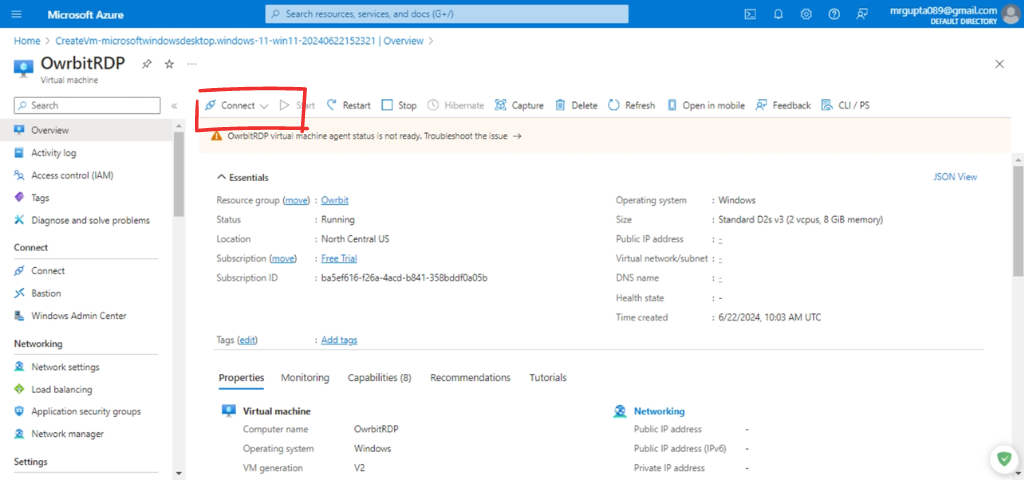Screen dimensions: 1024x480
Task: Collapse the left sidebar menu
Action: pos(175,105)
